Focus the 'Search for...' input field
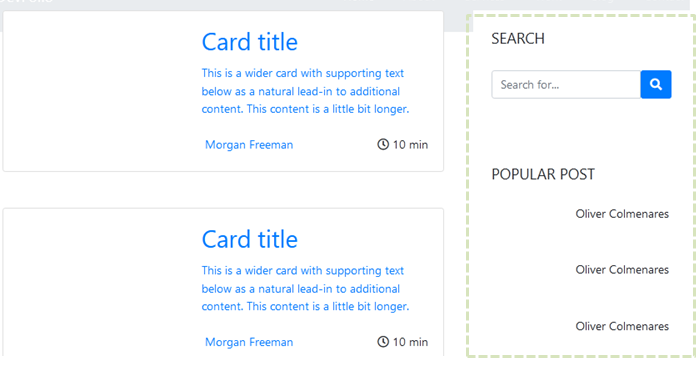Image resolution: width=699 pixels, height=366 pixels. [x=566, y=84]
